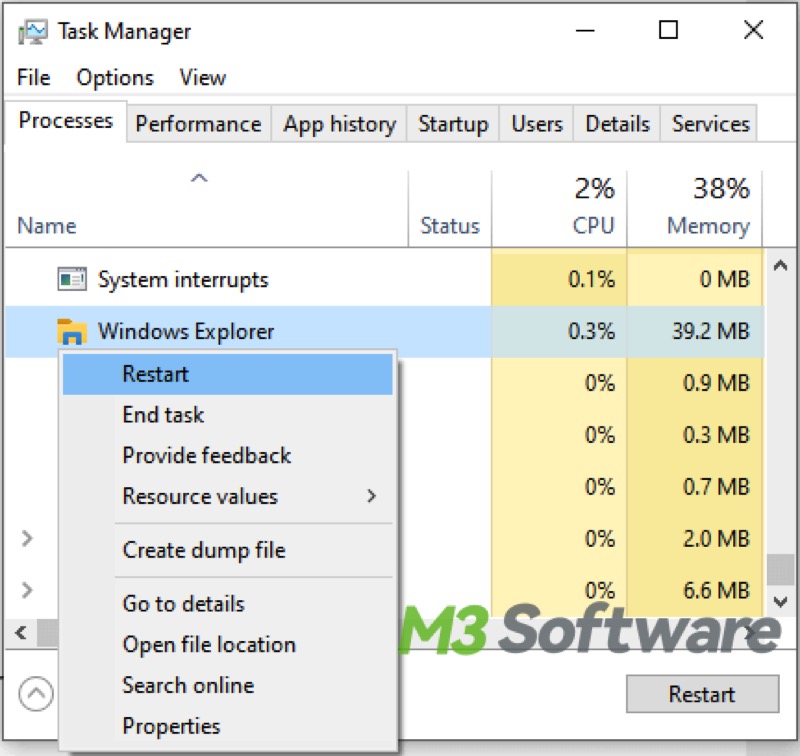Click the vertical scrollbar up arrow
The image size is (800, 756).
pos(780,265)
